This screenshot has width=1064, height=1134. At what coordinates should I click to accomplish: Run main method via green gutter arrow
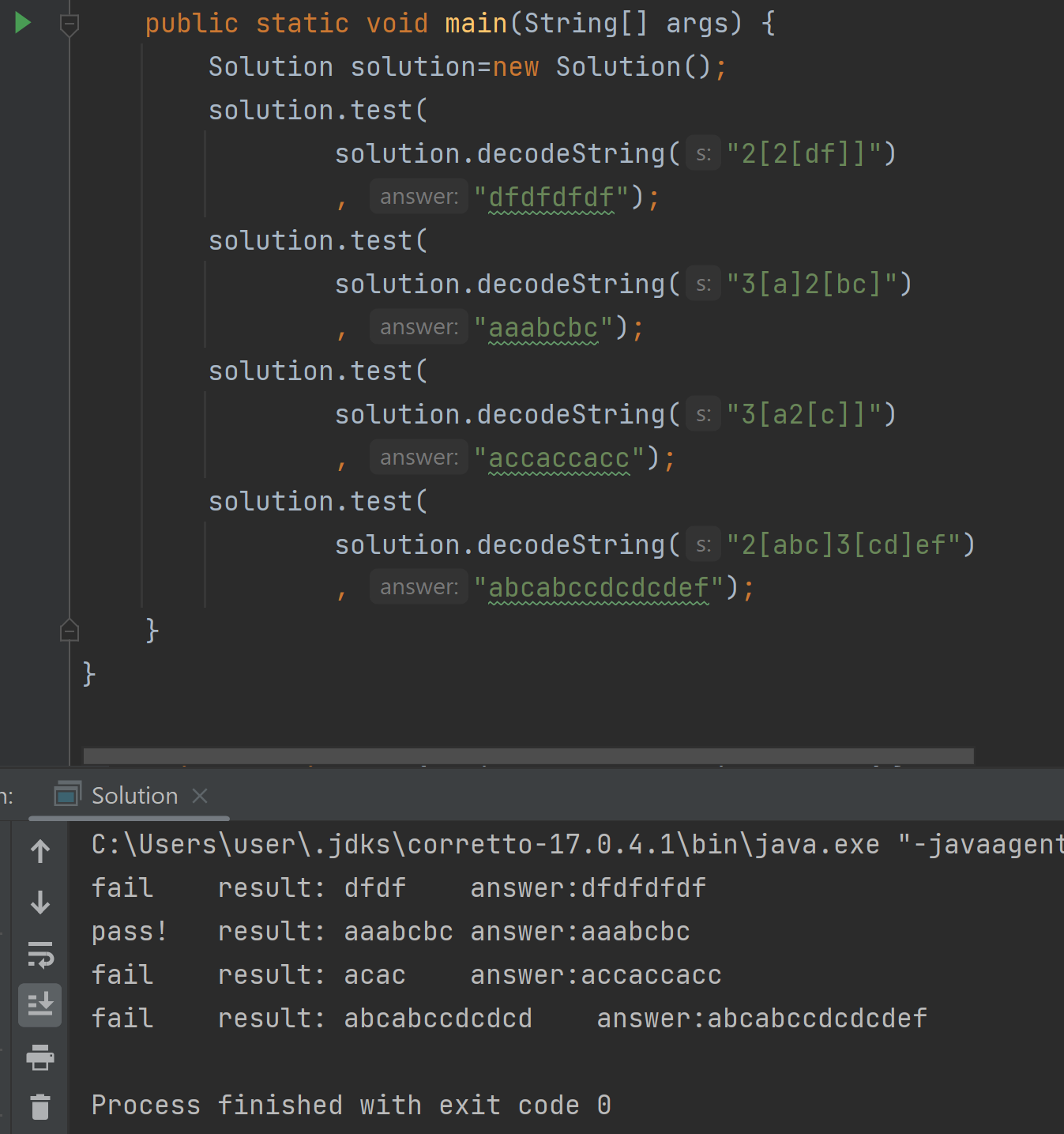[x=23, y=23]
